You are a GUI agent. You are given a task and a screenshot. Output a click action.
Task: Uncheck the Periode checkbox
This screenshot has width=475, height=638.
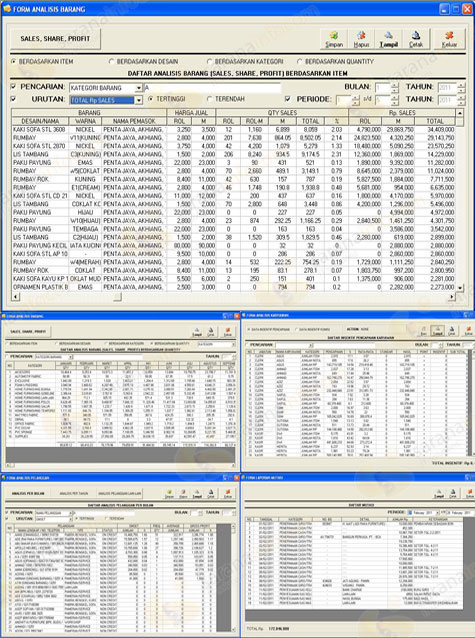click(288, 99)
